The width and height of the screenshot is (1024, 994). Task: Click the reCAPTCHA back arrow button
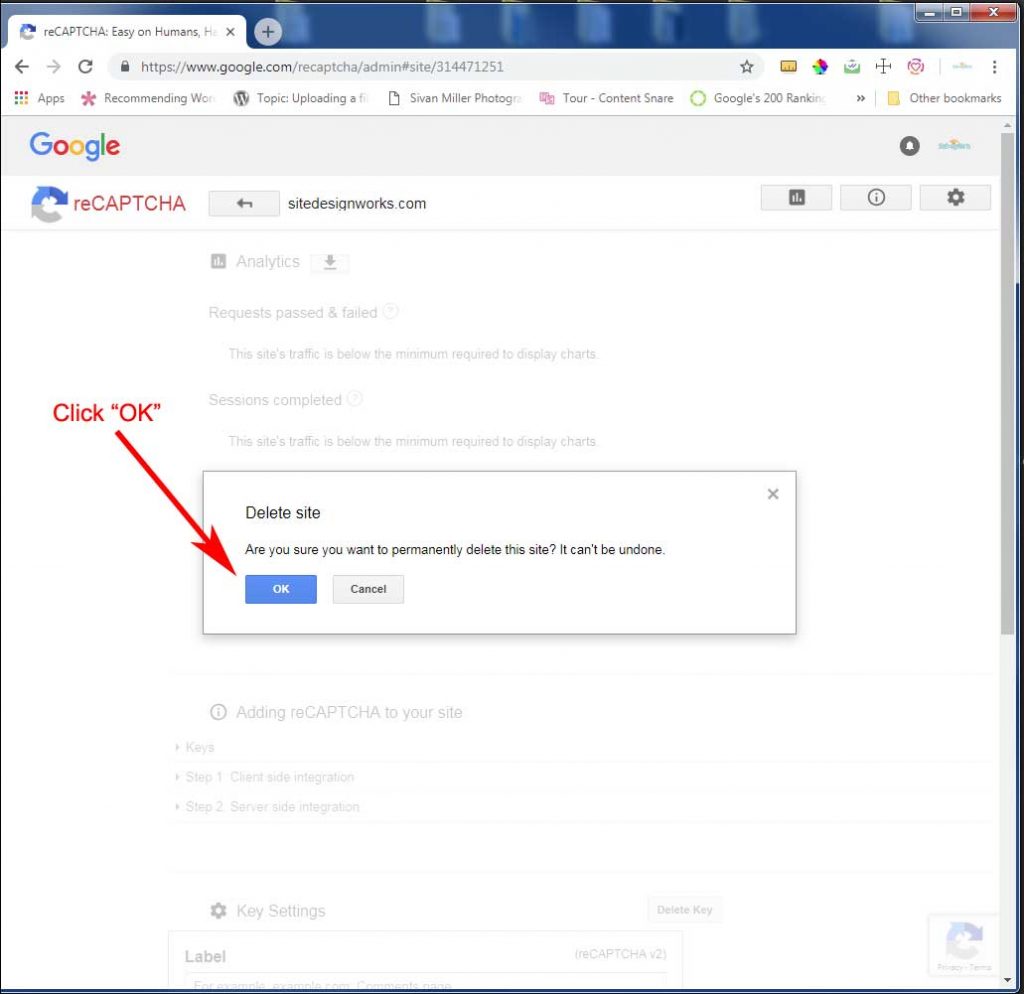tap(244, 203)
